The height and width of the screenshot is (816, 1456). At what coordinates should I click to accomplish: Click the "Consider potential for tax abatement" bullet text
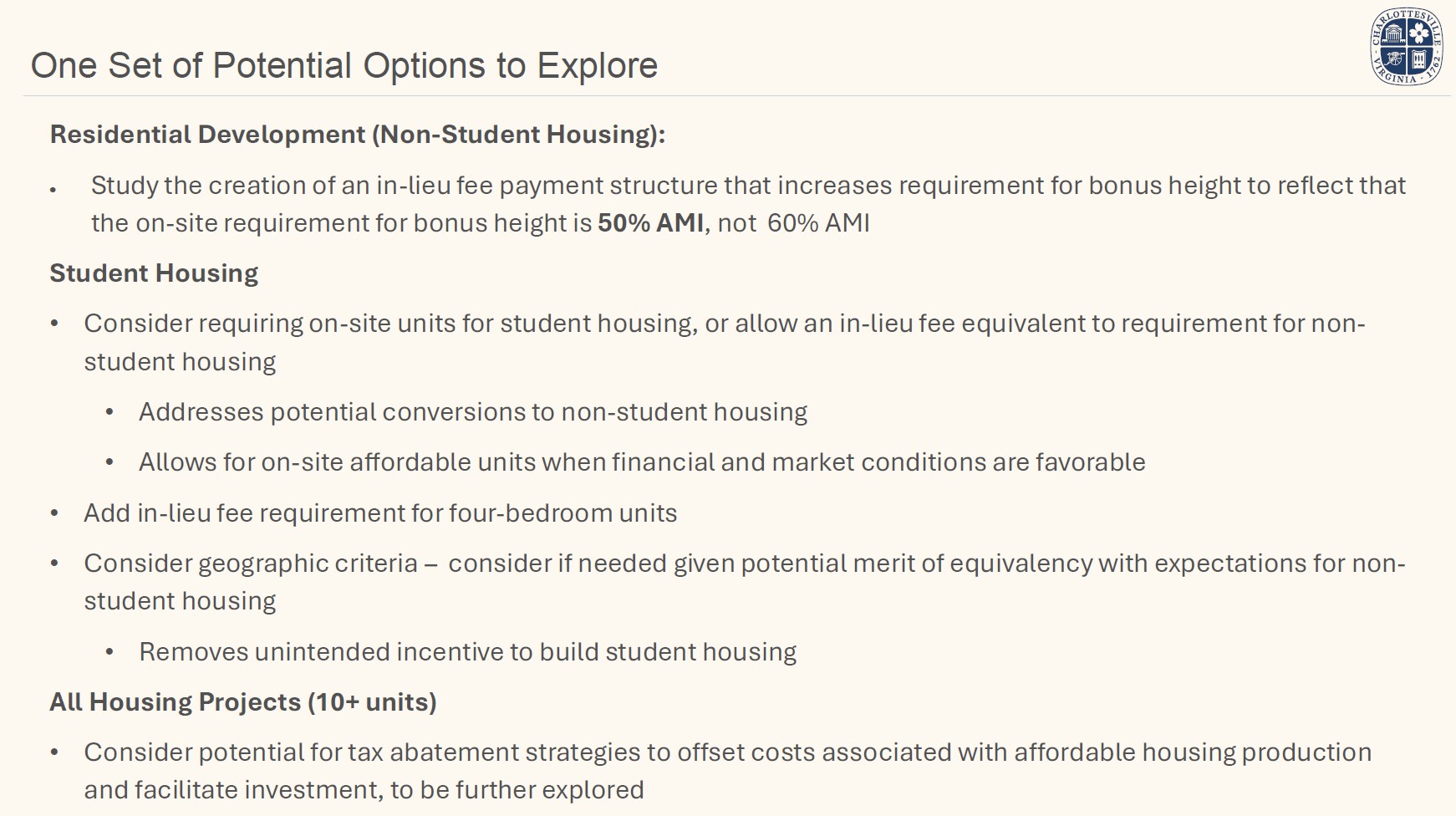(727, 752)
